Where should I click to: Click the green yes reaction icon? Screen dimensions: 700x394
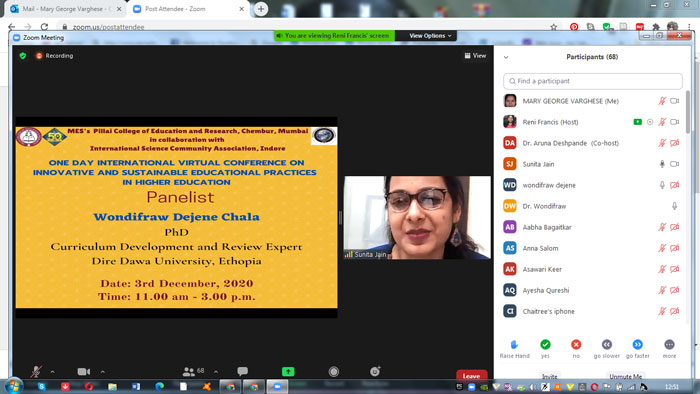click(x=545, y=344)
